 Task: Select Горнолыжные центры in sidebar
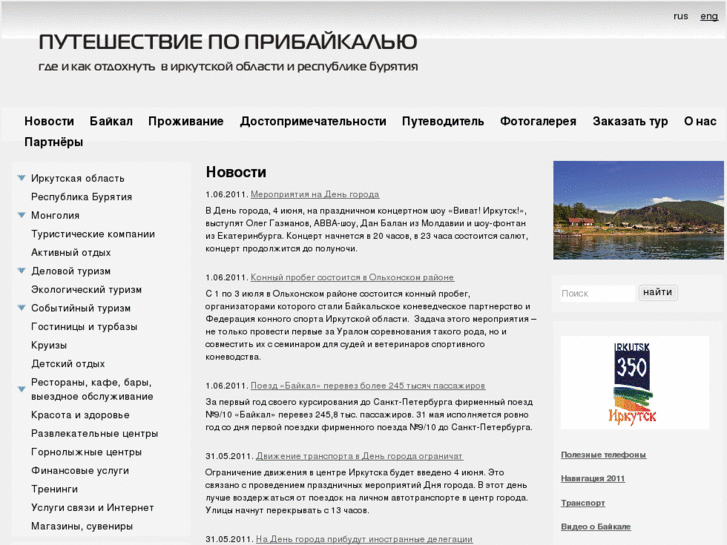86,452
